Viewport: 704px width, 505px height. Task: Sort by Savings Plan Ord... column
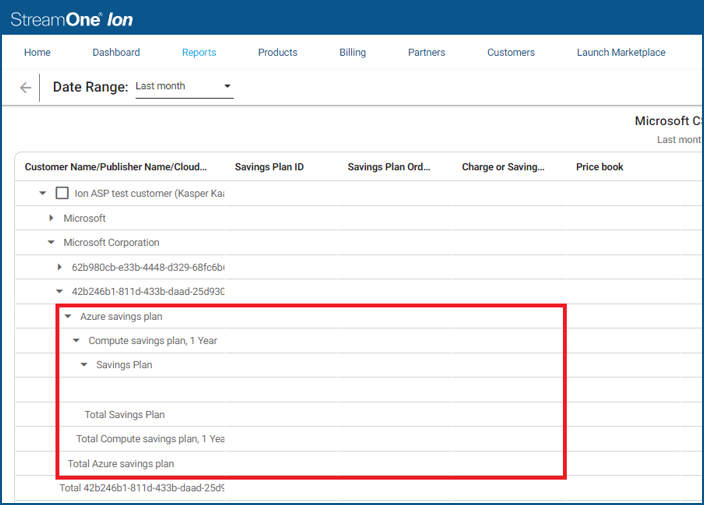(389, 167)
